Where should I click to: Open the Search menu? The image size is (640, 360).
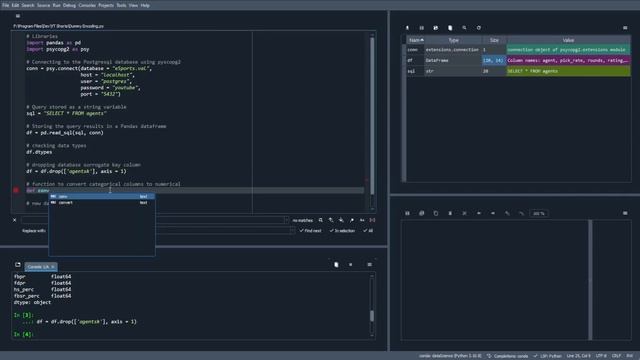pos(28,5)
